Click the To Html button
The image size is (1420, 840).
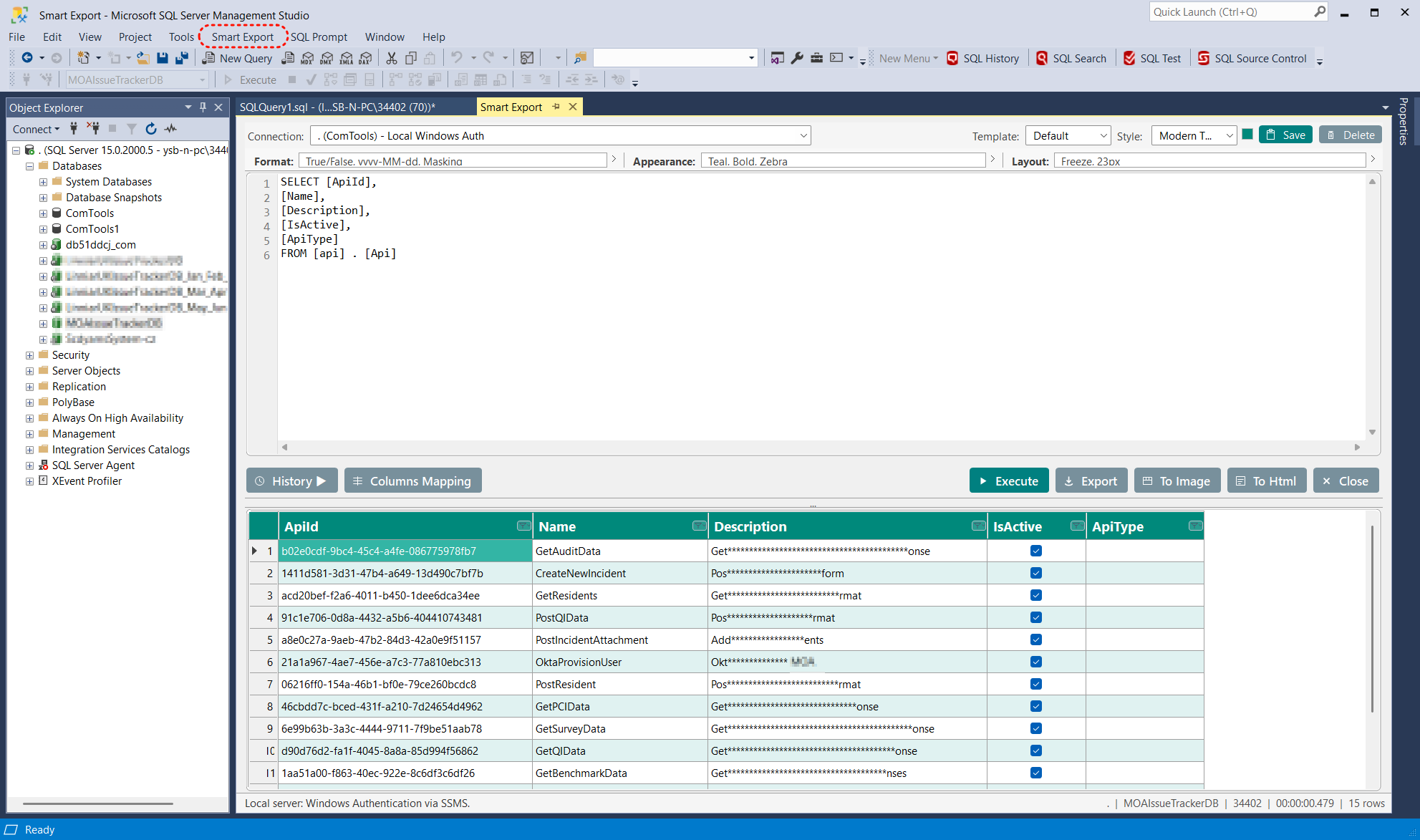pos(1267,481)
